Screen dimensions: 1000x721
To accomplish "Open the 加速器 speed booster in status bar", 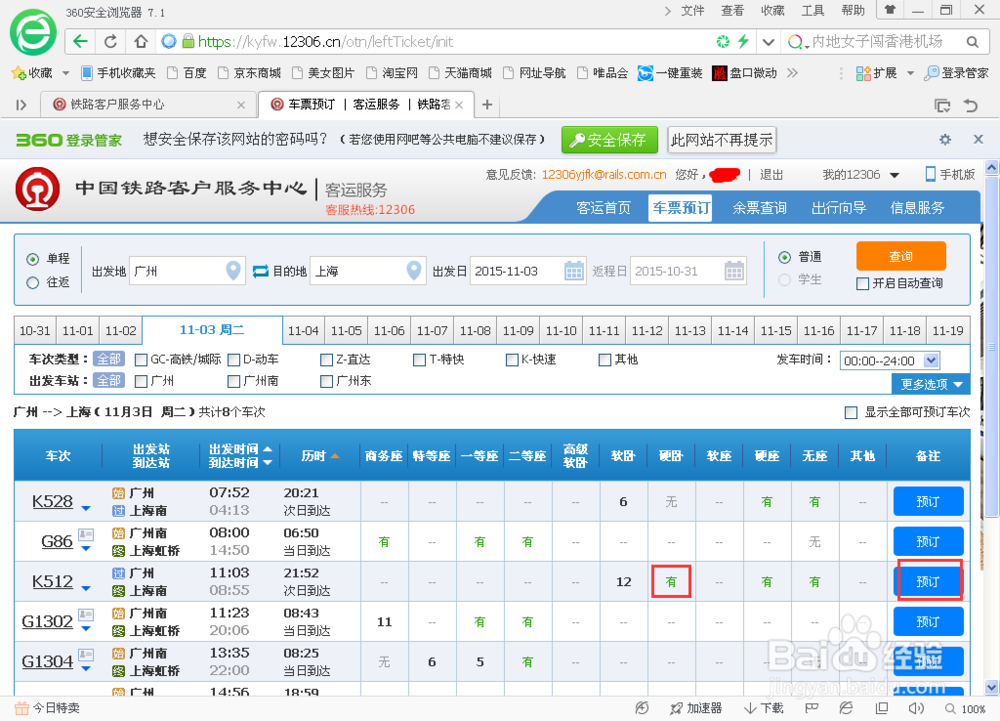I will coord(697,709).
